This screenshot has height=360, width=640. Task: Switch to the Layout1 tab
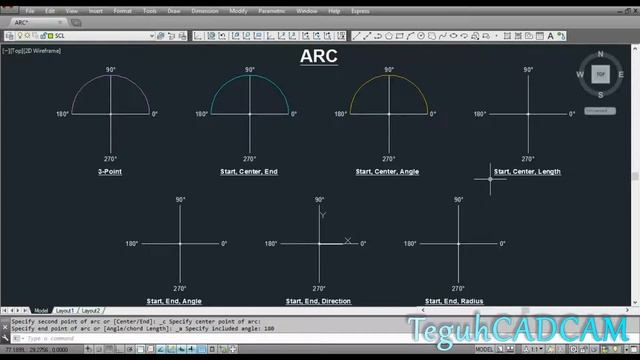point(65,311)
